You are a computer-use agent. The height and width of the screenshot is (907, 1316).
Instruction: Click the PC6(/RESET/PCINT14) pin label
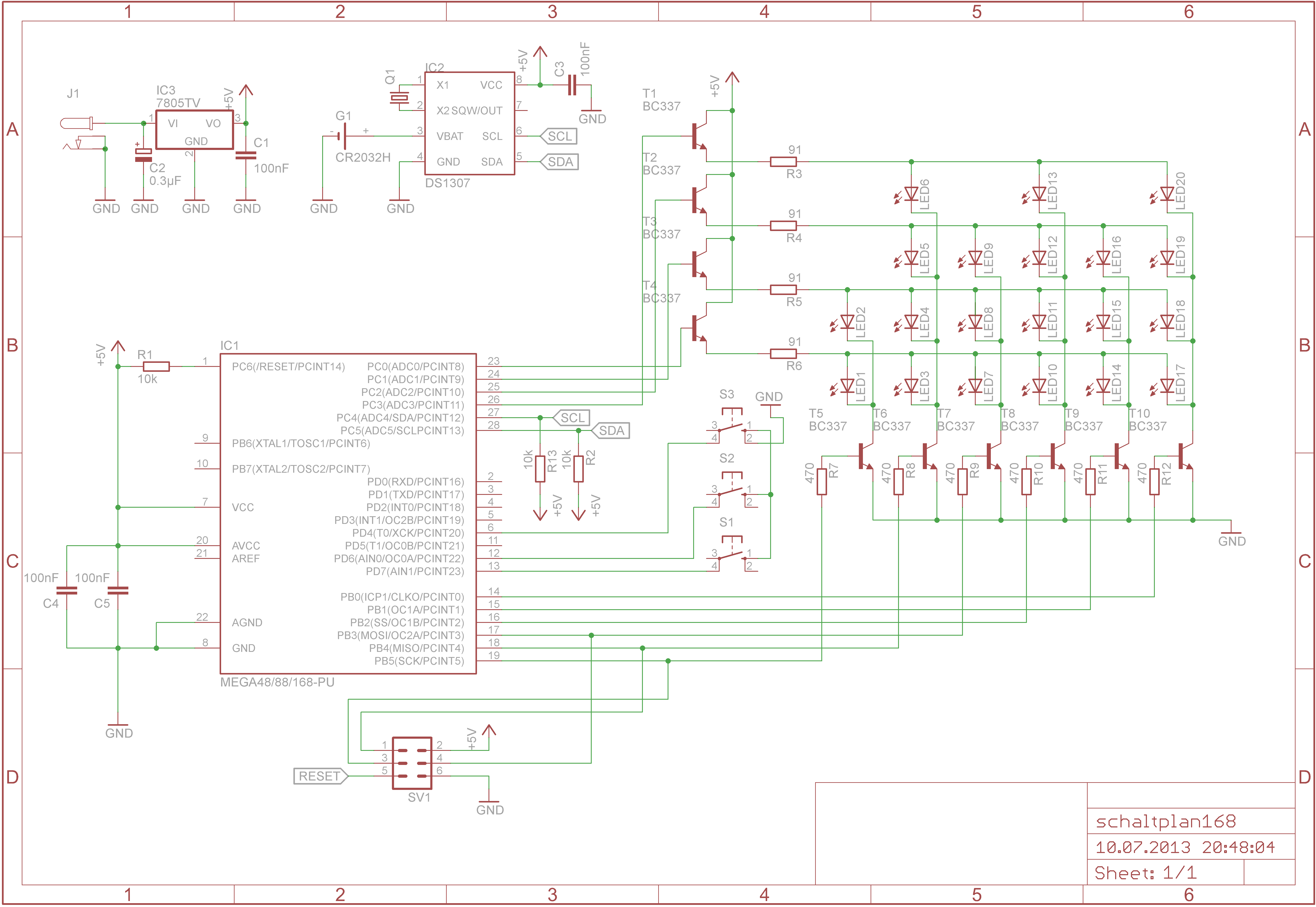point(288,366)
